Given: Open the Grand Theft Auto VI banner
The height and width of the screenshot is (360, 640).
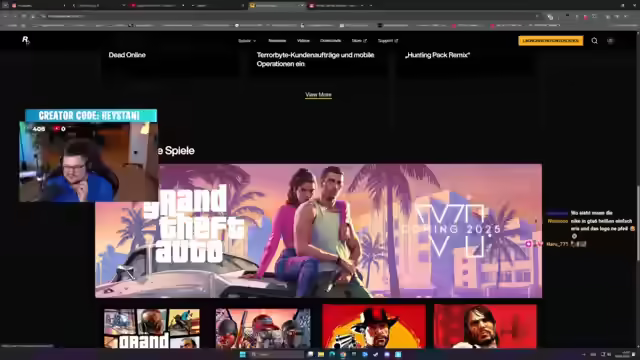Looking at the screenshot, I should [x=318, y=231].
